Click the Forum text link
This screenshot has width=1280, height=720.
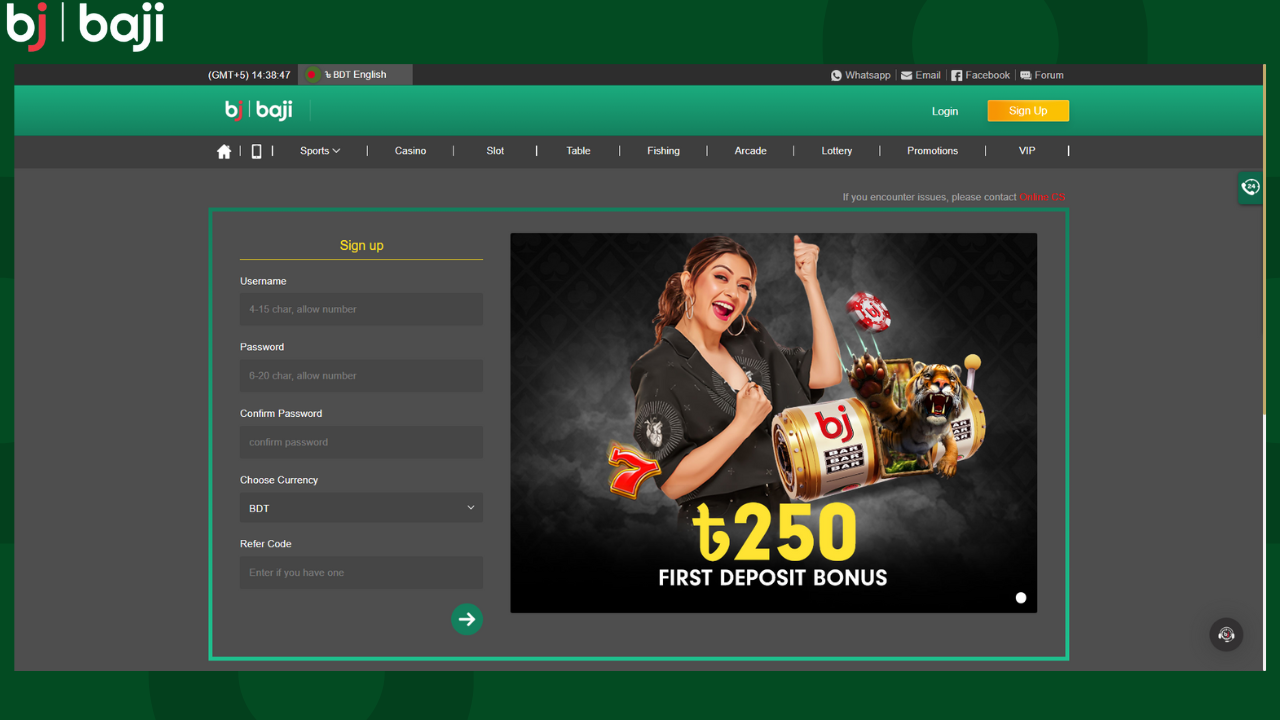pyautogui.click(x=1049, y=75)
